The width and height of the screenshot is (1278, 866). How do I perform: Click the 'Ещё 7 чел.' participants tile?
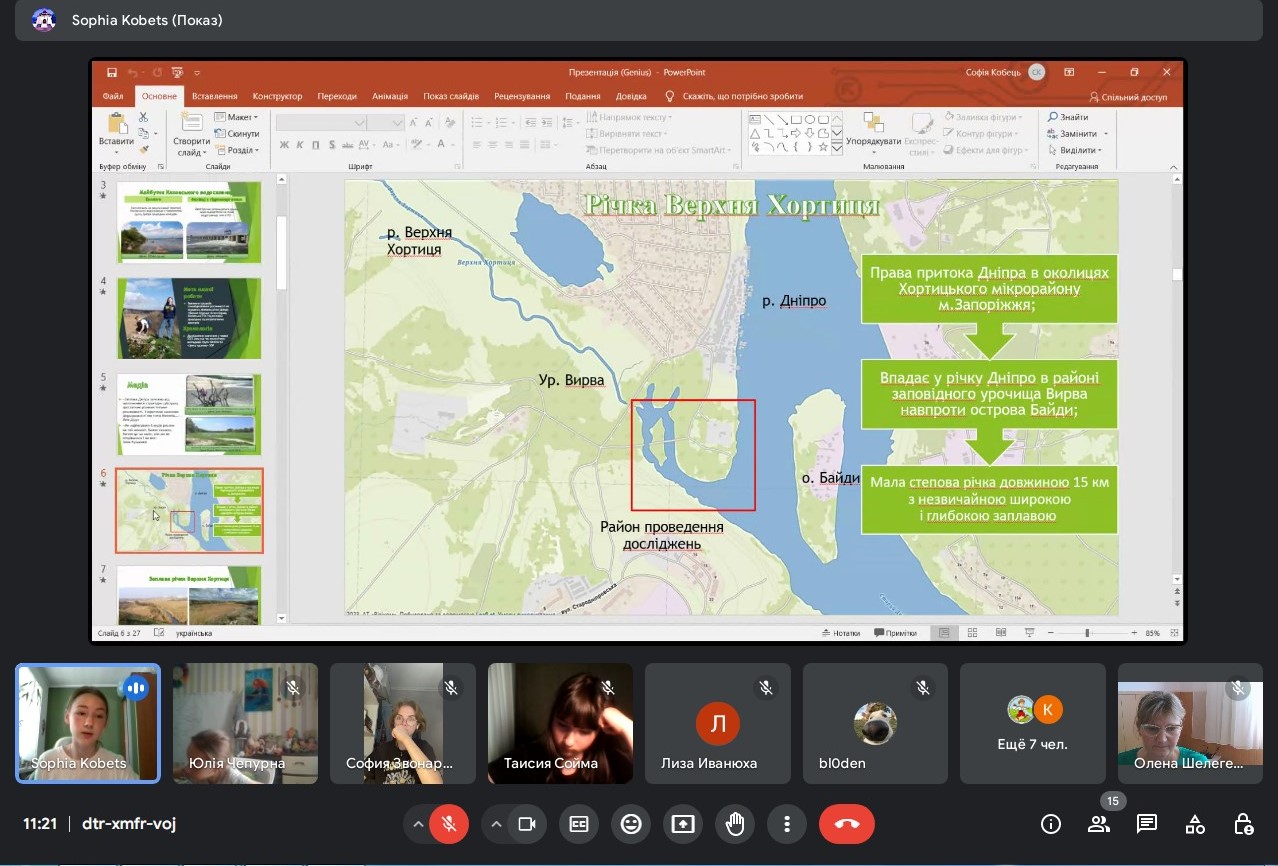[1033, 723]
